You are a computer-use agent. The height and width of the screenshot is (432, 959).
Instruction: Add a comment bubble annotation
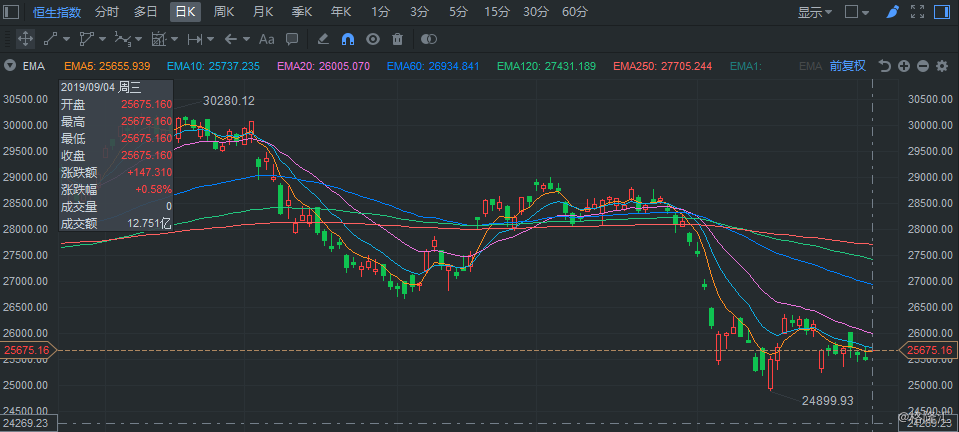(292, 39)
